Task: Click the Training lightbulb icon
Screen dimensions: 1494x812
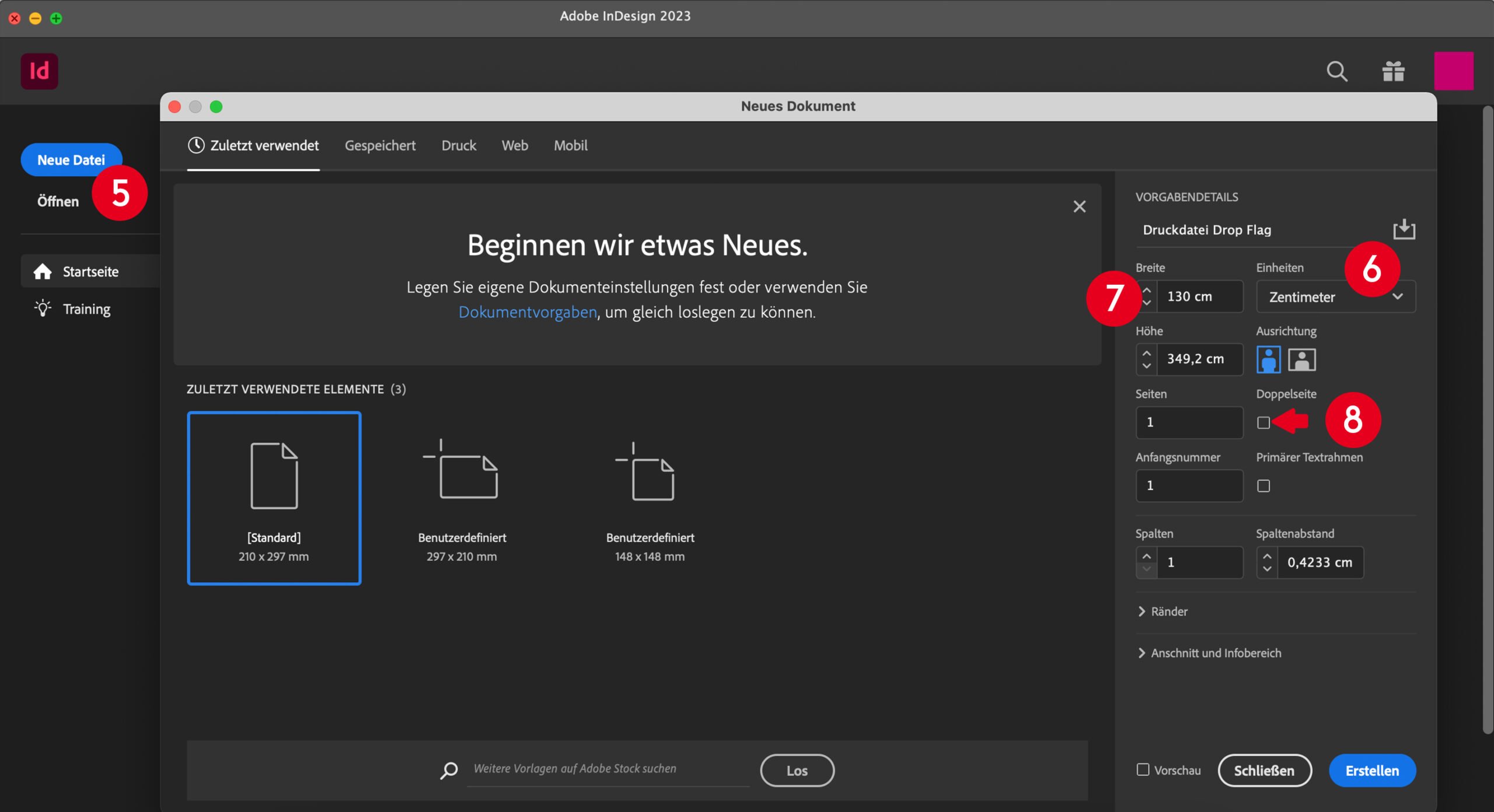Action: tap(43, 309)
